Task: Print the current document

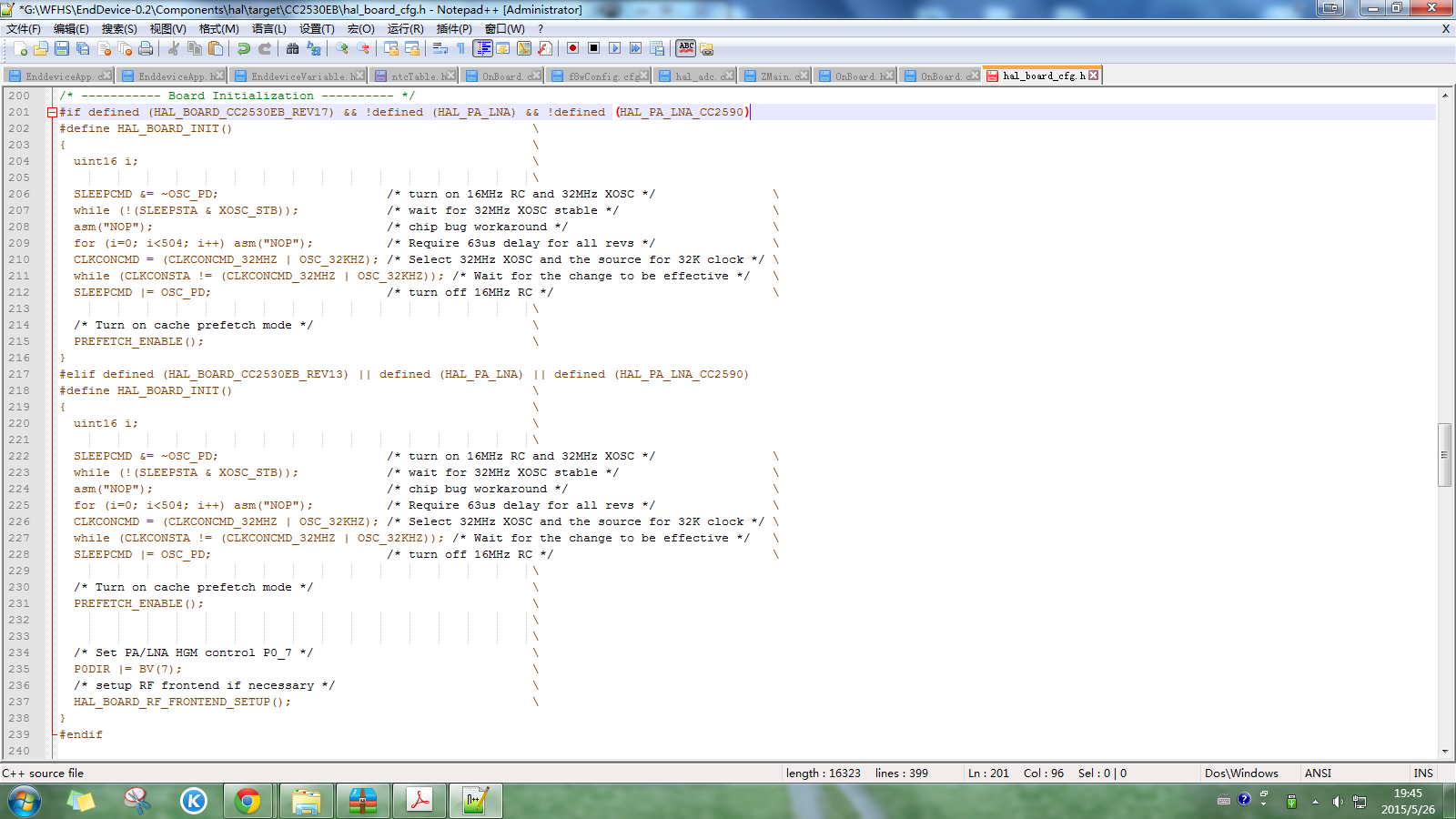Action: [146, 48]
